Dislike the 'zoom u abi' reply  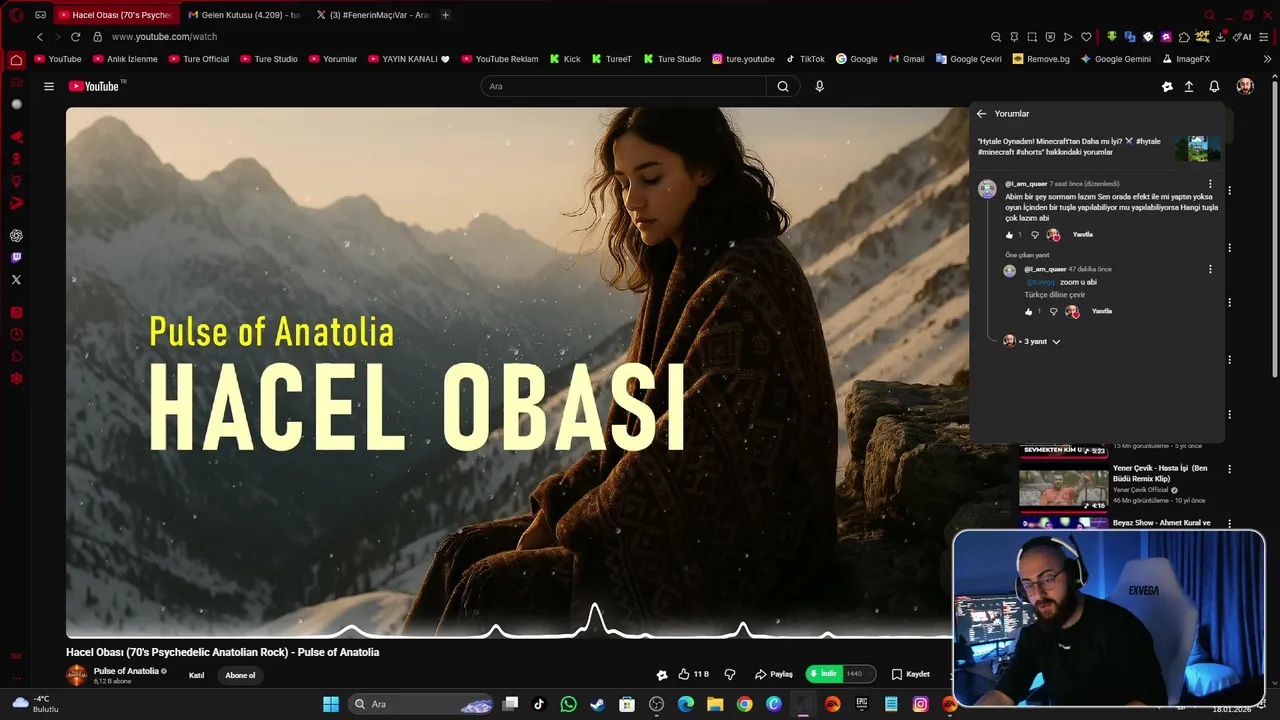(x=1053, y=312)
